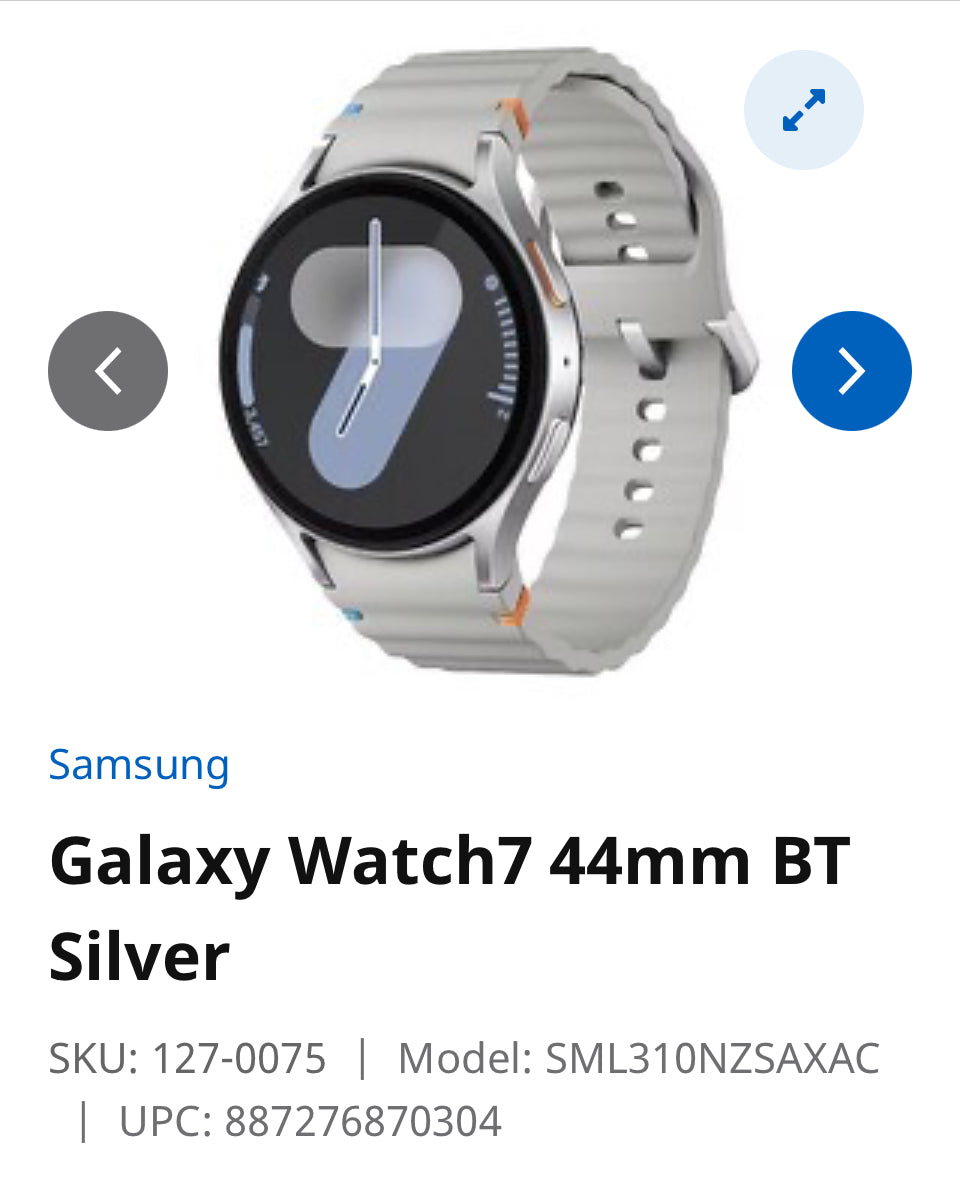Click the "SKU:" label
This screenshot has height=1194, width=960.
pyautogui.click(x=94, y=1058)
